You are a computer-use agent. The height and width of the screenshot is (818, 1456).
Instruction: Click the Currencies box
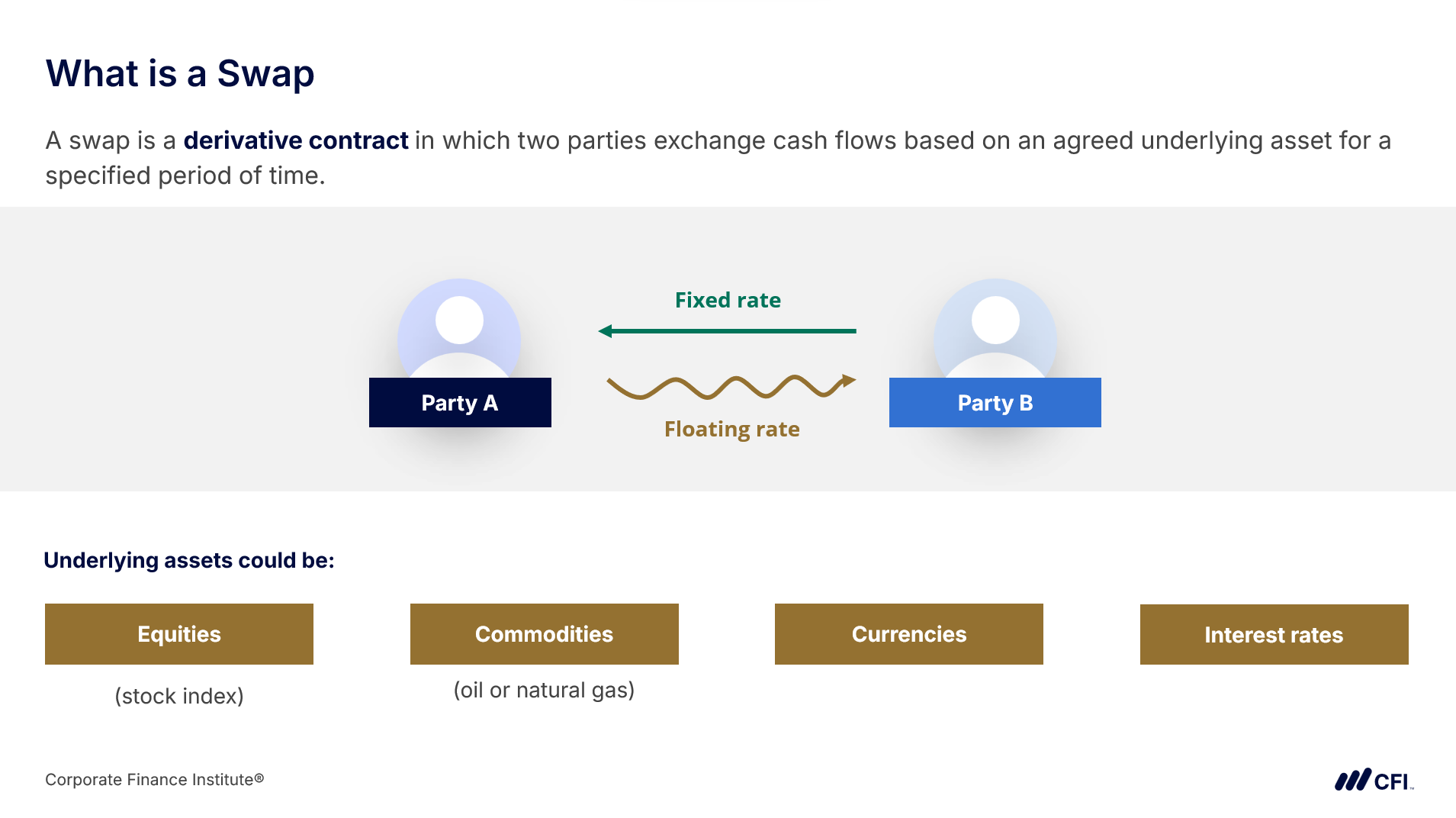tap(908, 634)
